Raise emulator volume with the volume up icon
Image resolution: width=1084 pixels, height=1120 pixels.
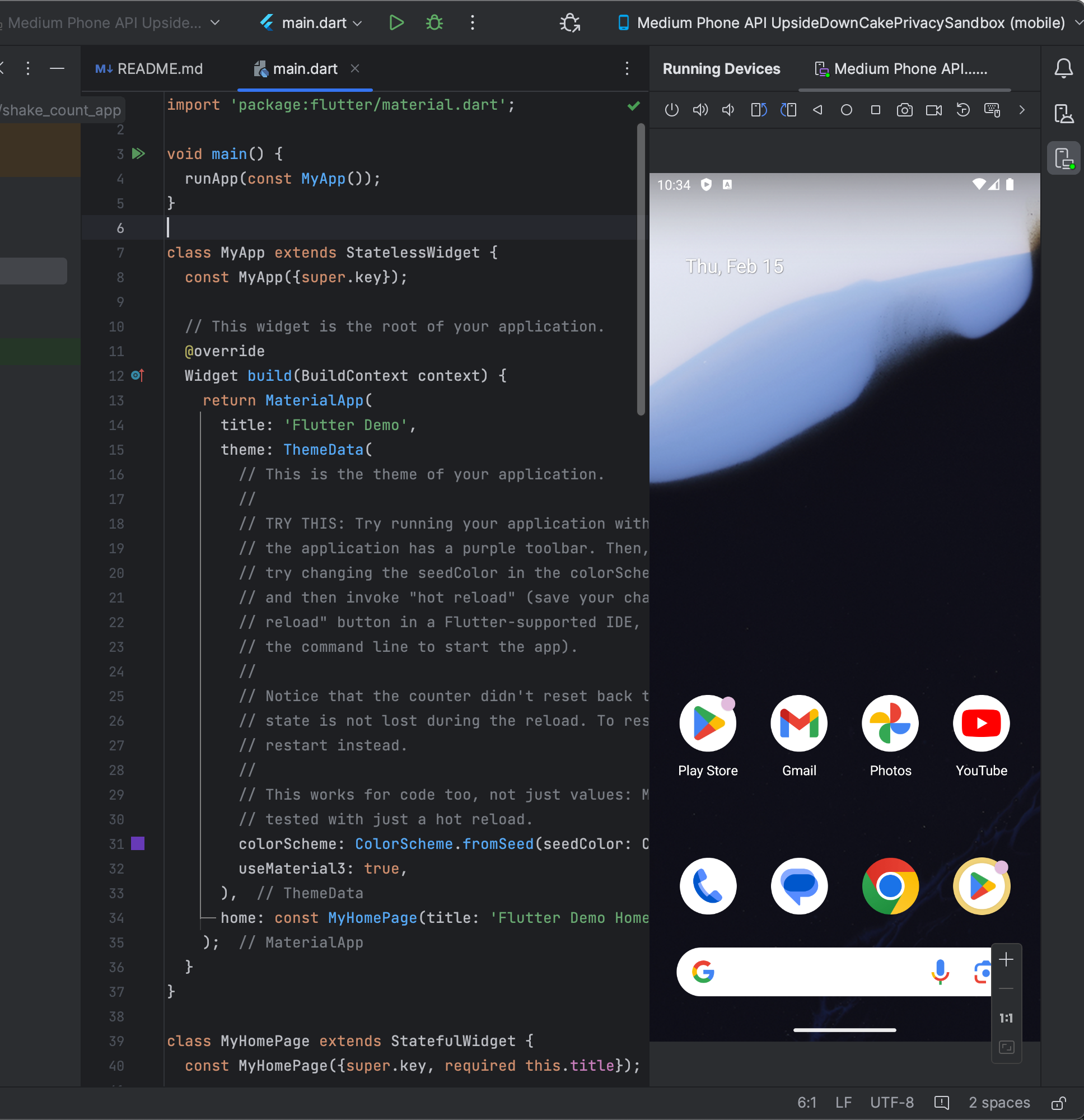point(700,110)
